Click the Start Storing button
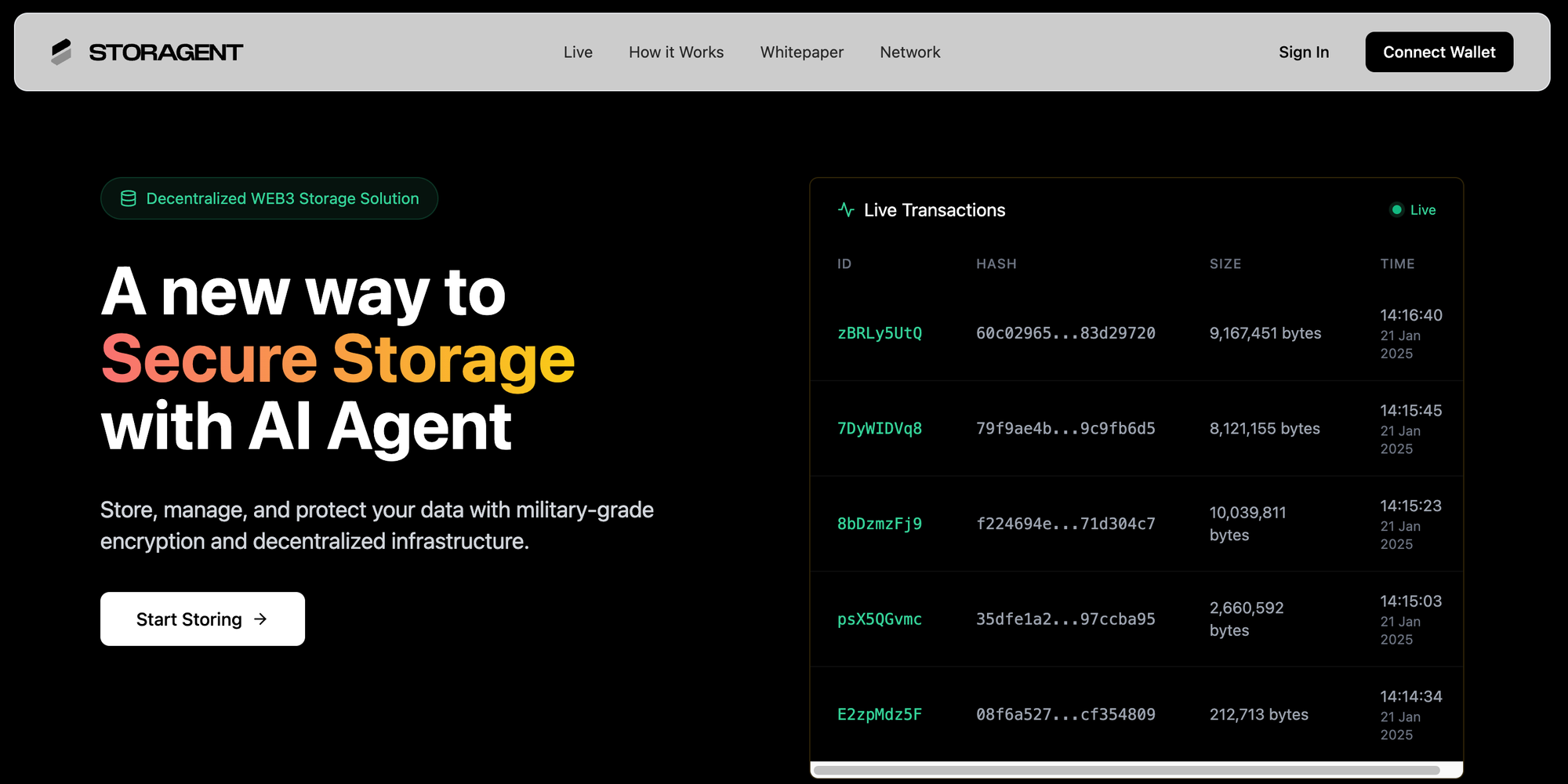This screenshot has height=784, width=1568. pyautogui.click(x=202, y=619)
